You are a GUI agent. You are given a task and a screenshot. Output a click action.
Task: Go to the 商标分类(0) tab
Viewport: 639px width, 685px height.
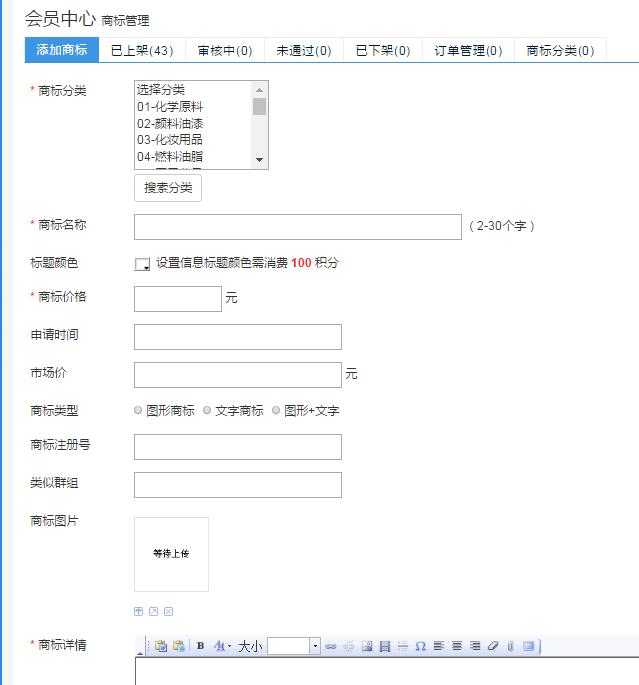[x=560, y=50]
